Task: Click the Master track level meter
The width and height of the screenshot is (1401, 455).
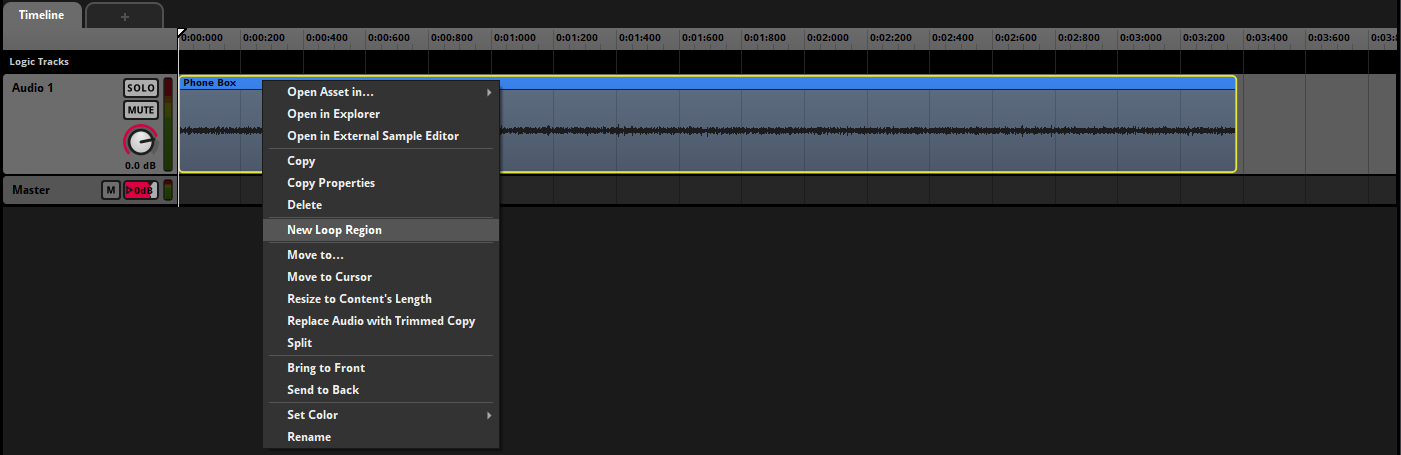Action: pyautogui.click(x=168, y=191)
